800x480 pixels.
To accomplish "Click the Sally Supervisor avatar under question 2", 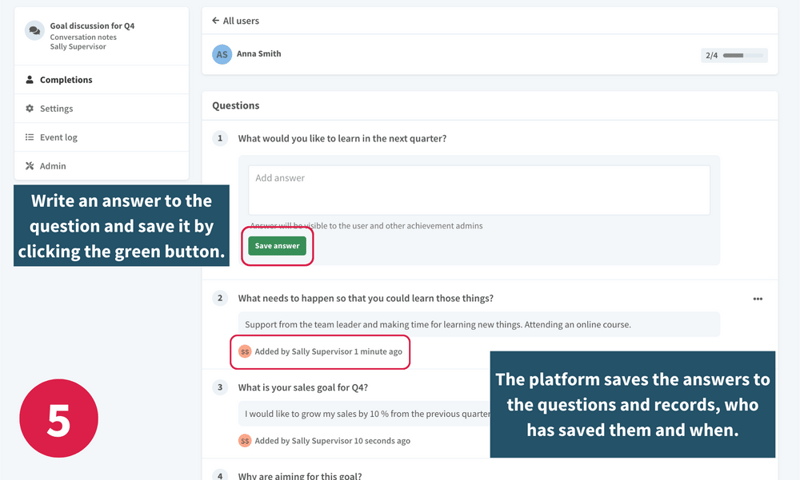I will pyautogui.click(x=245, y=351).
